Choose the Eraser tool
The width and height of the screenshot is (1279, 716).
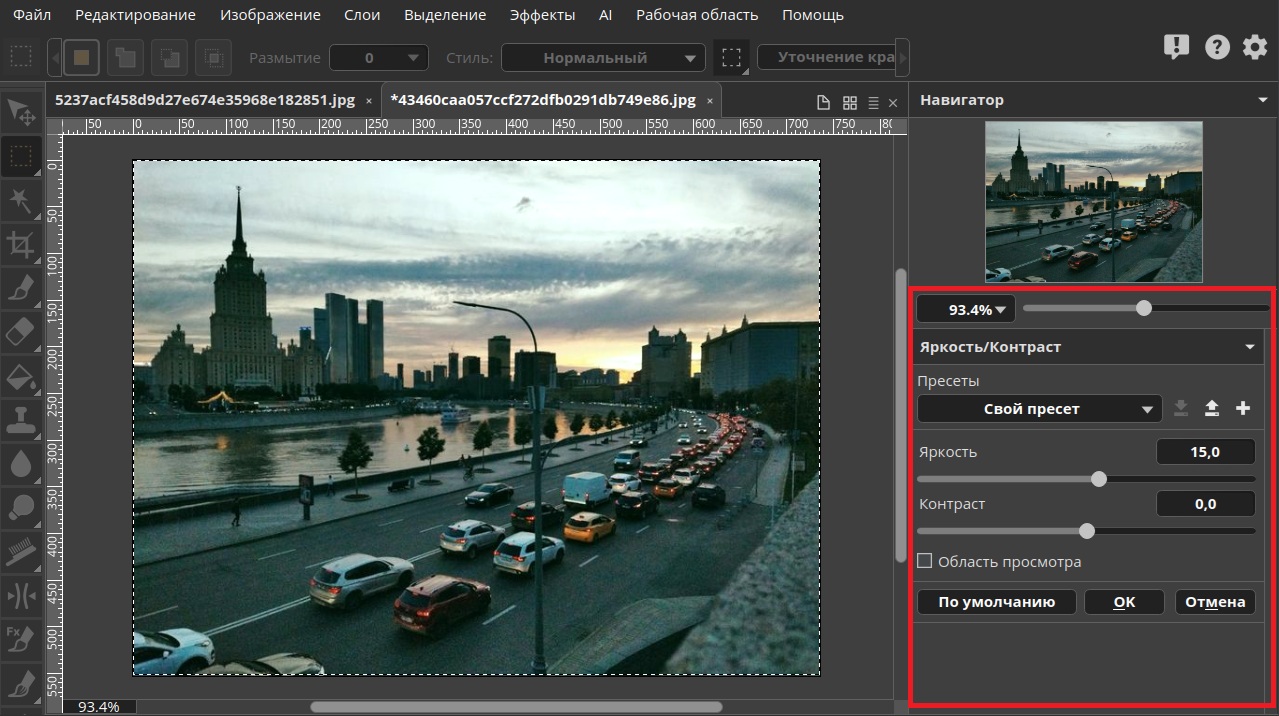pos(21,332)
